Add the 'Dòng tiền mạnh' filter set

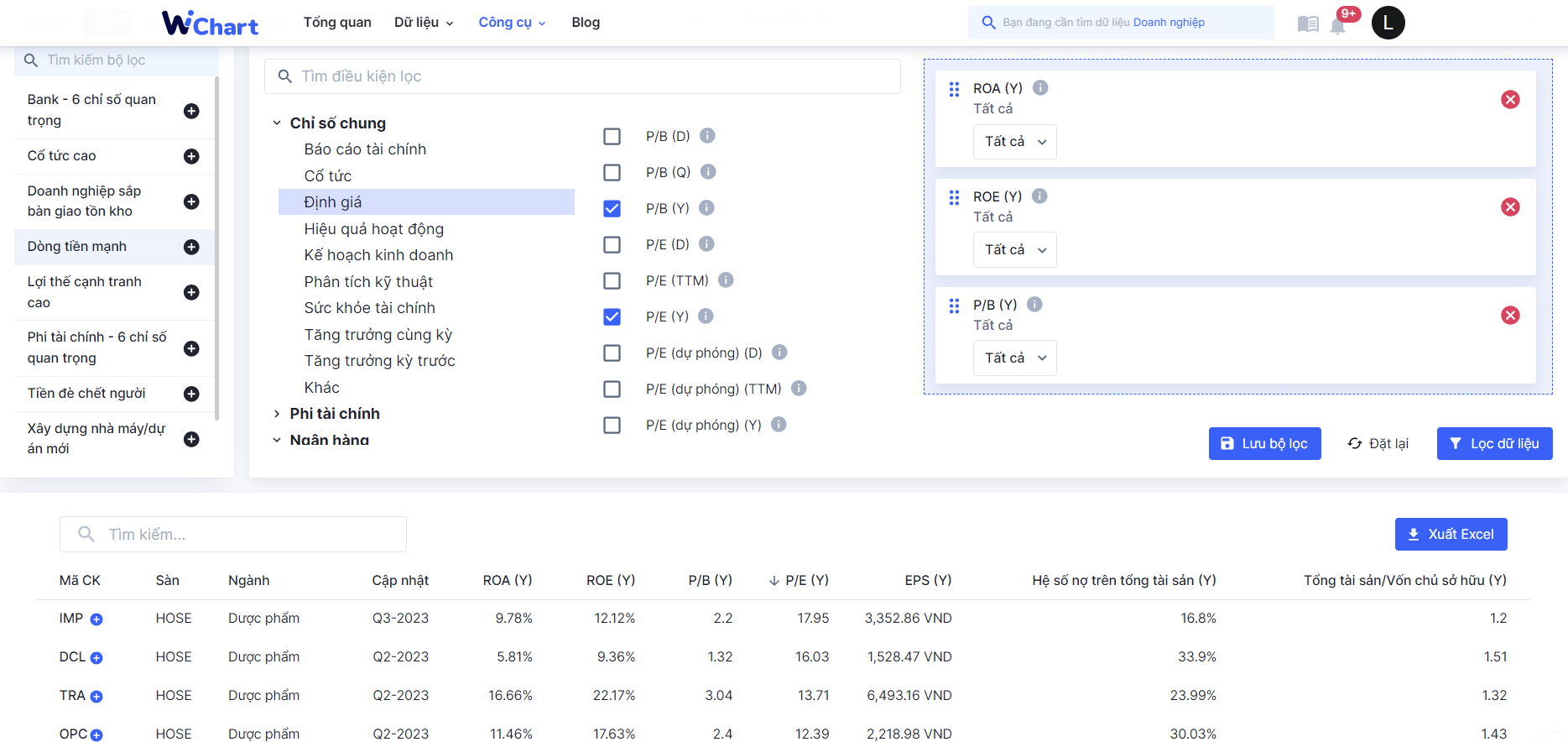(x=191, y=247)
